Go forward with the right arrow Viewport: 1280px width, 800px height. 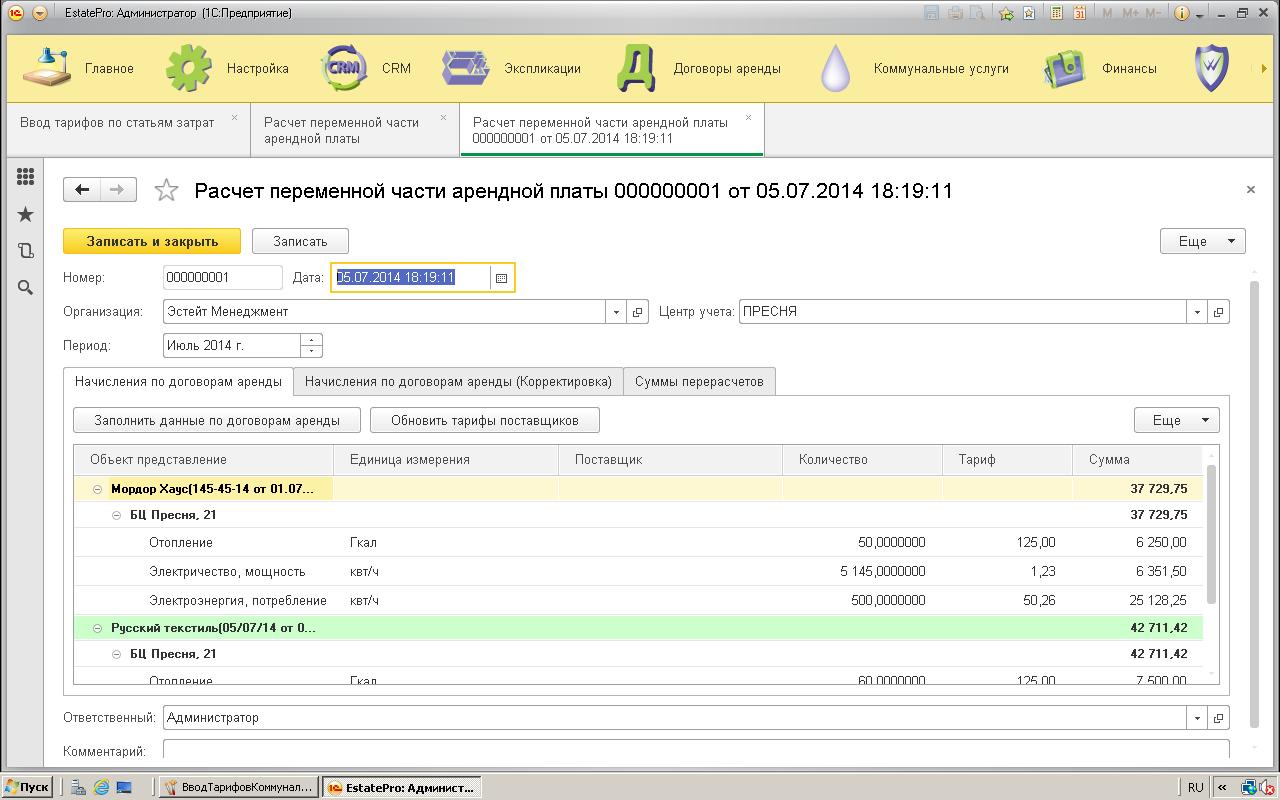(x=118, y=189)
